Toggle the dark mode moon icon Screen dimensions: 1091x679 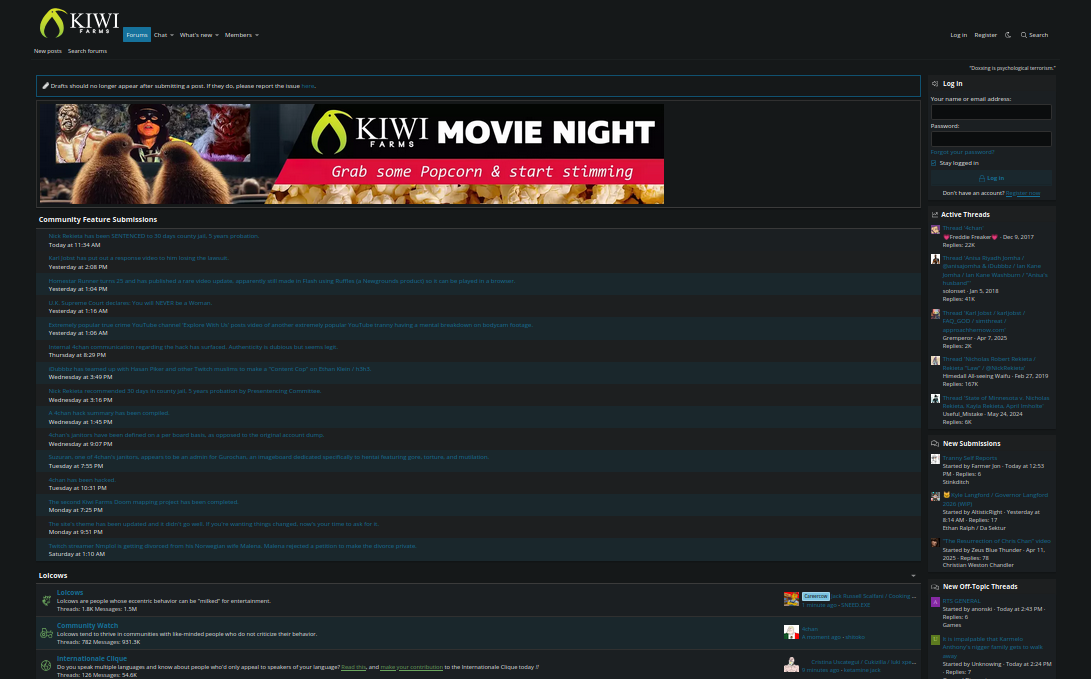tap(1008, 35)
